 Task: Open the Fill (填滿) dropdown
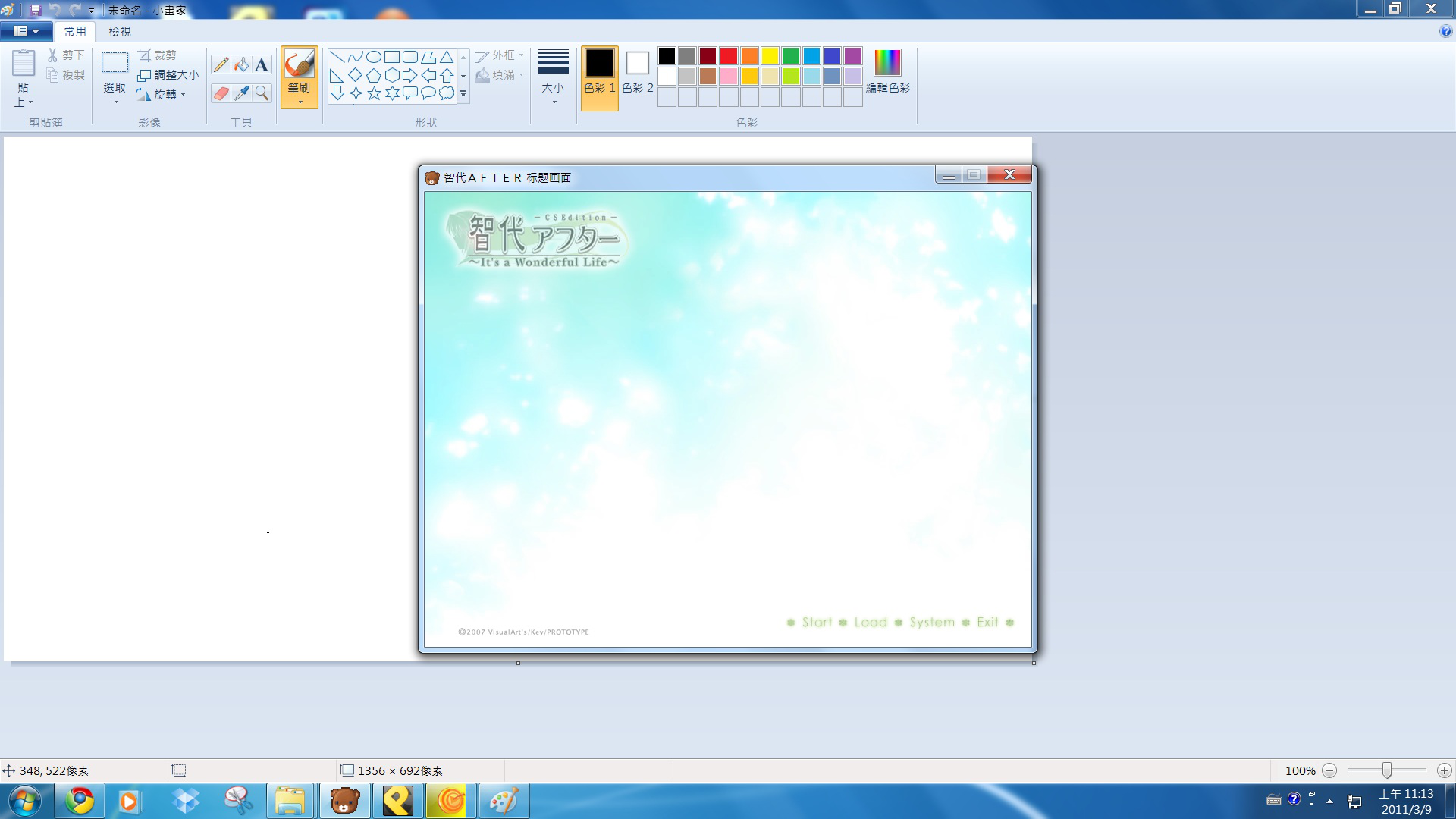coord(500,75)
